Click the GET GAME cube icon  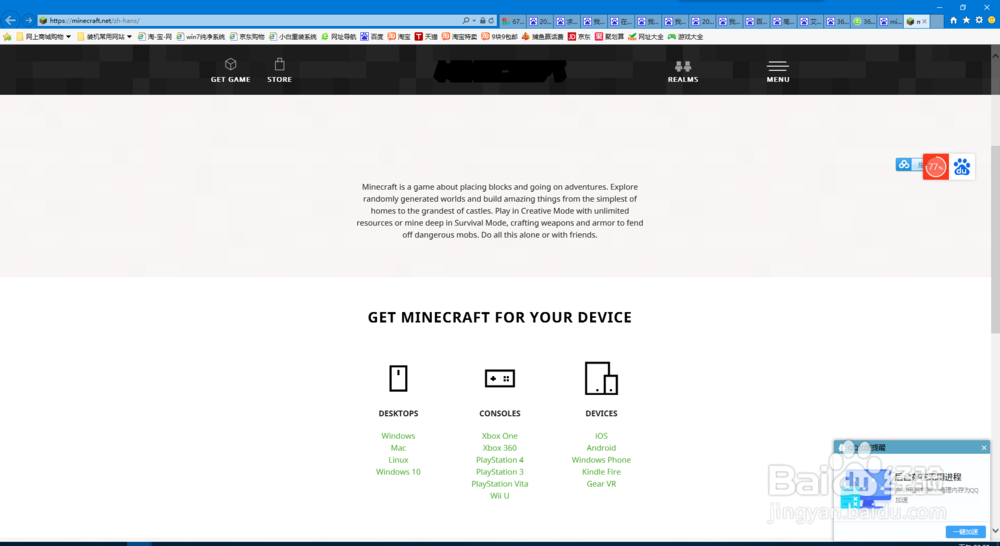tap(230, 64)
